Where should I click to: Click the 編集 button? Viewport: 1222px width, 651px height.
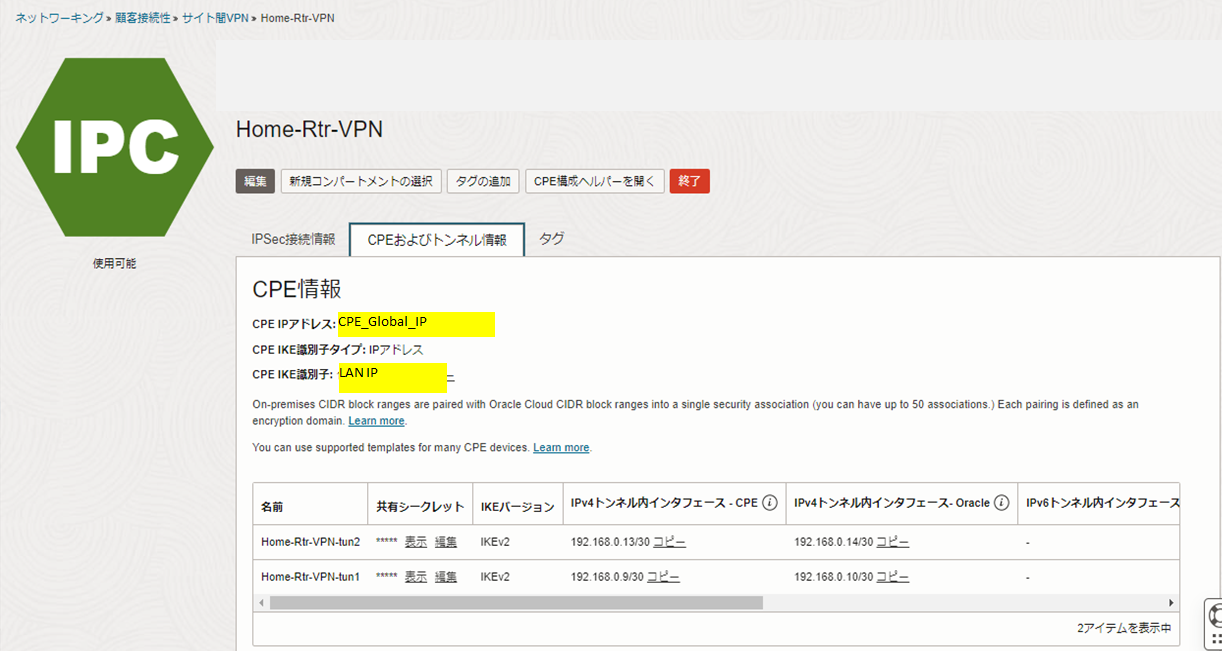tap(255, 181)
